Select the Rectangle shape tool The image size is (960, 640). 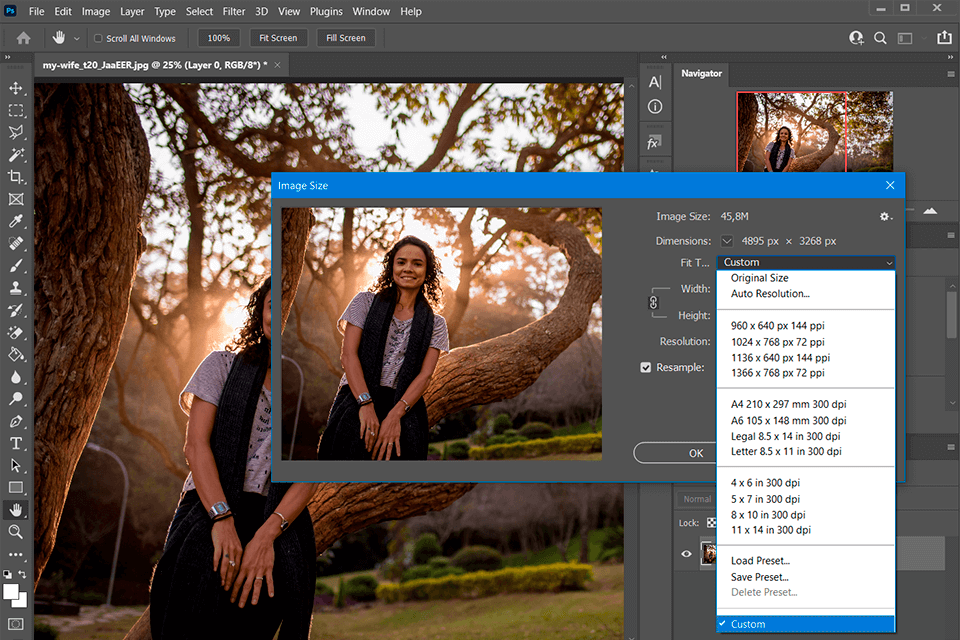pyautogui.click(x=16, y=488)
